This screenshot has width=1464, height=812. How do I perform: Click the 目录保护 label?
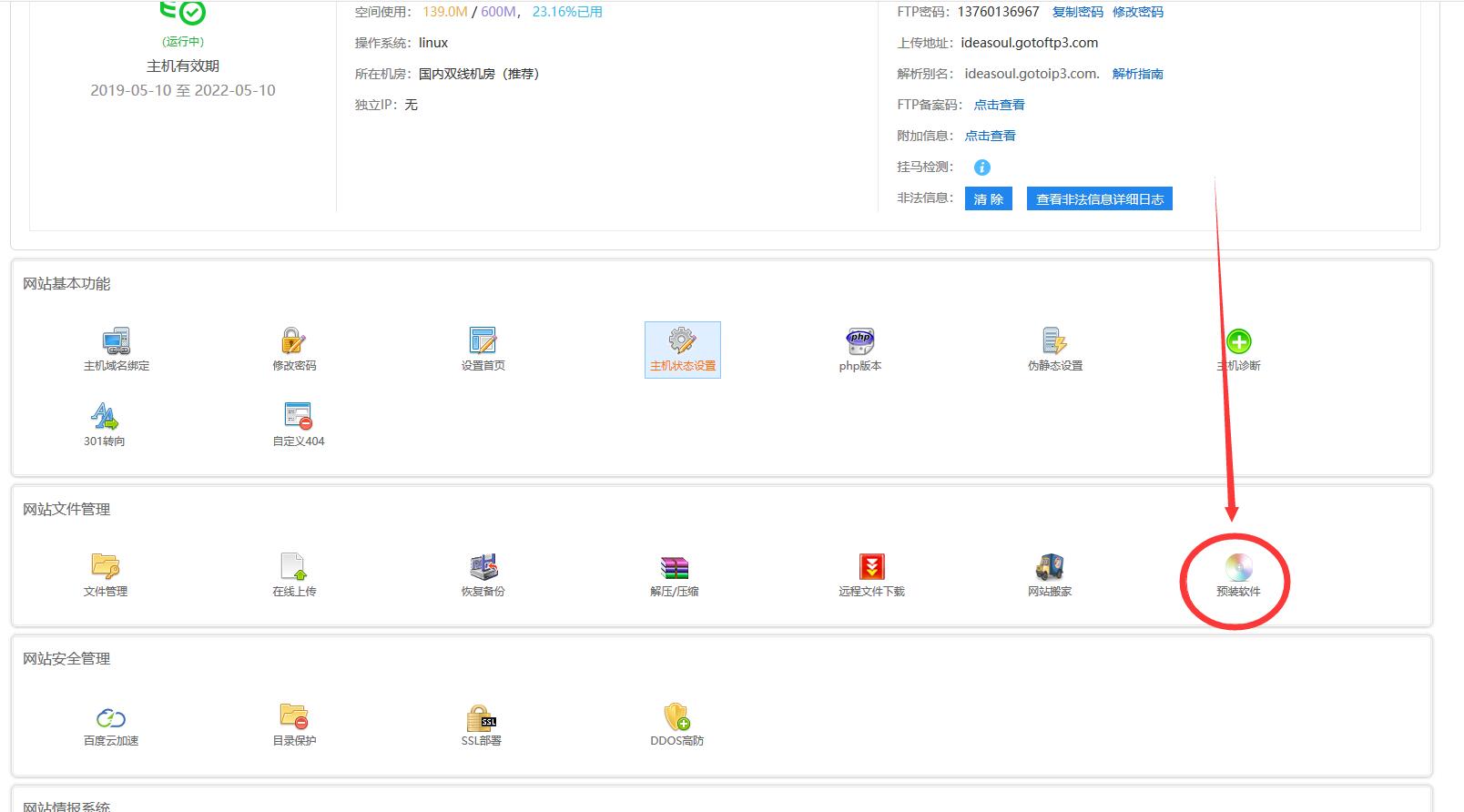(x=294, y=741)
